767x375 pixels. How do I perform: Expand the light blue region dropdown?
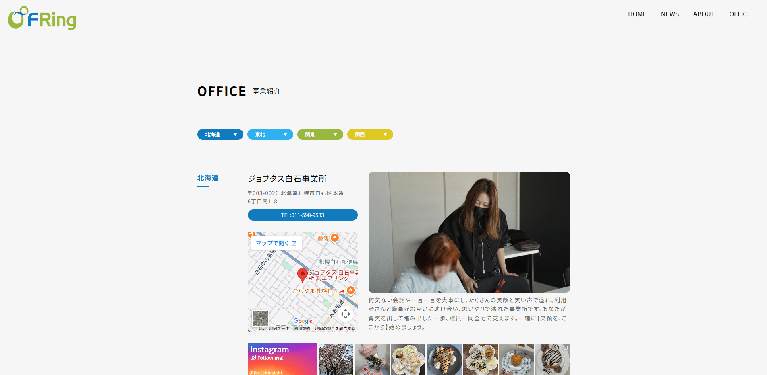[270, 134]
